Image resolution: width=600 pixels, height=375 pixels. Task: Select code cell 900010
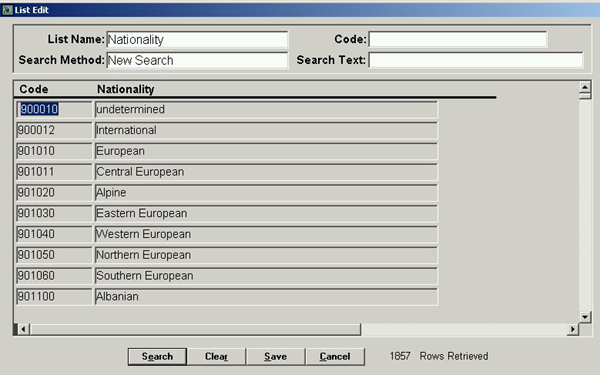54,109
